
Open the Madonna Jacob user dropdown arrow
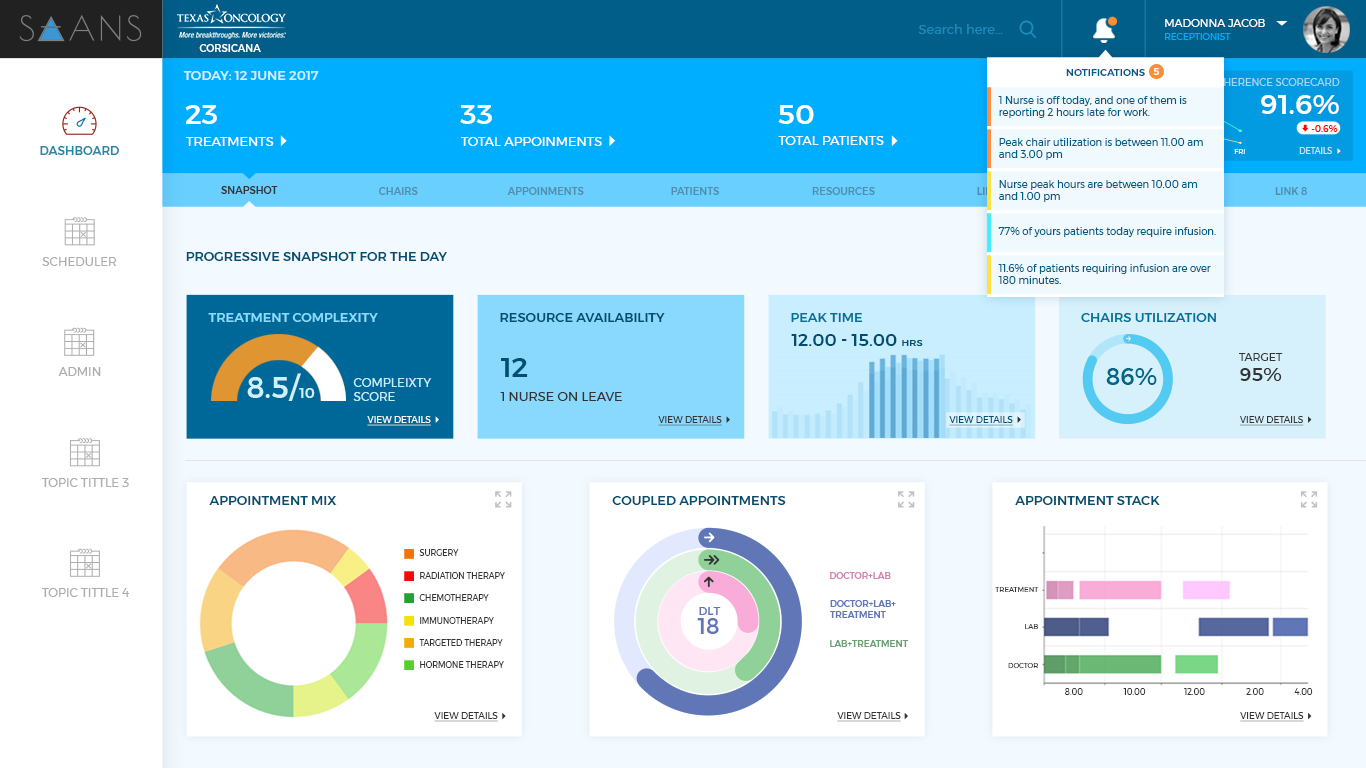[1281, 23]
